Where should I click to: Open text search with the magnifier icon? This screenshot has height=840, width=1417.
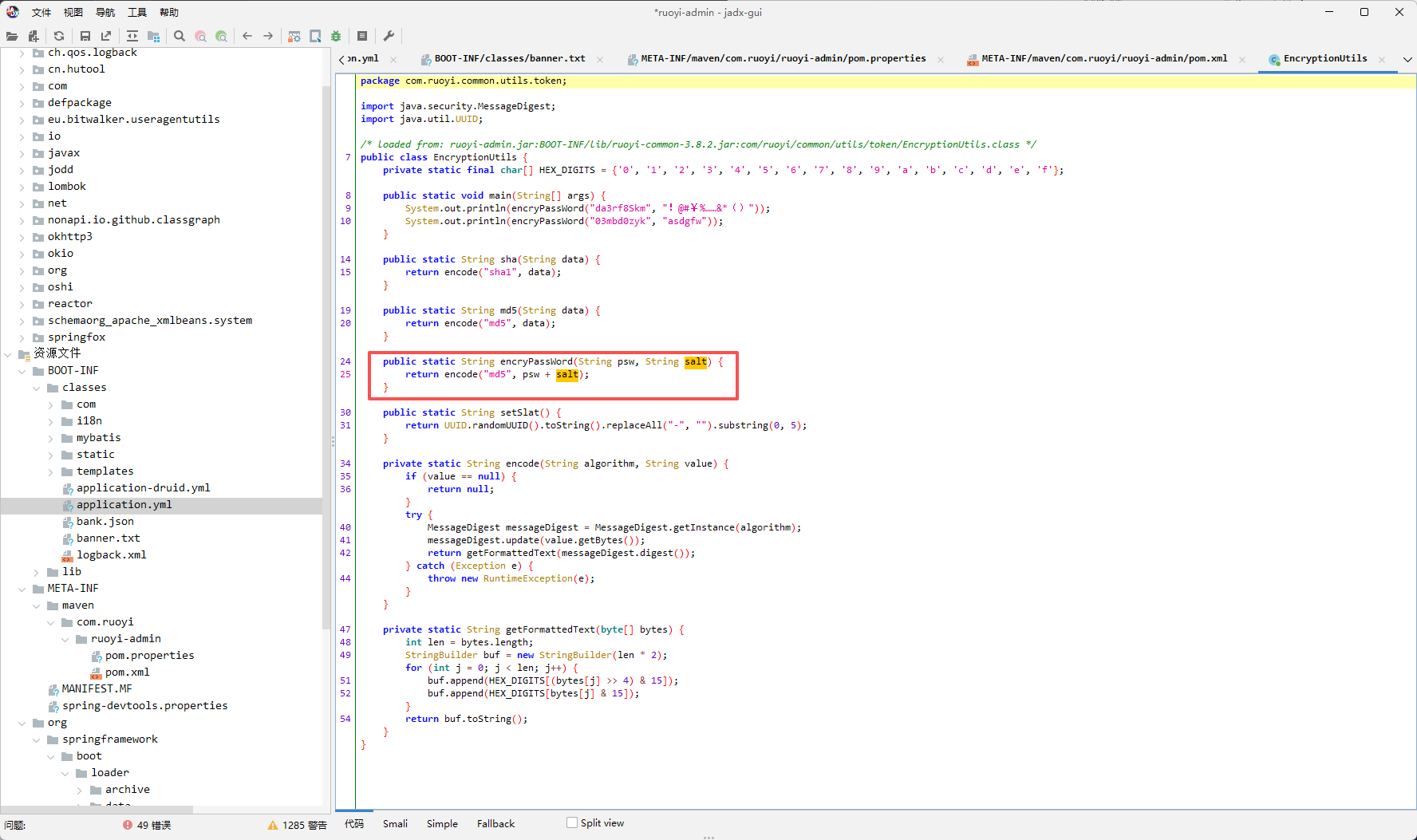(180, 36)
